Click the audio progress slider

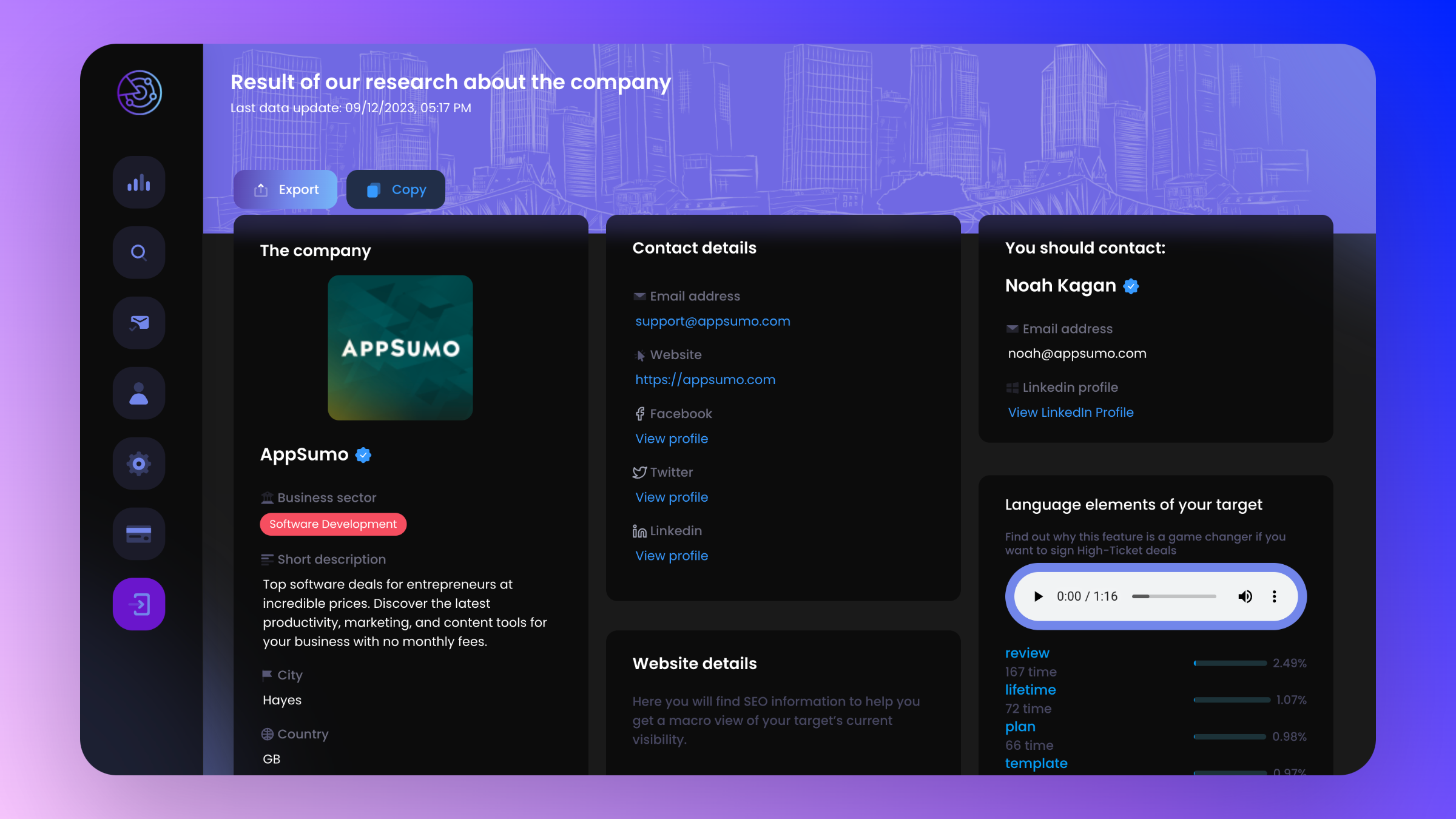coord(1174,596)
